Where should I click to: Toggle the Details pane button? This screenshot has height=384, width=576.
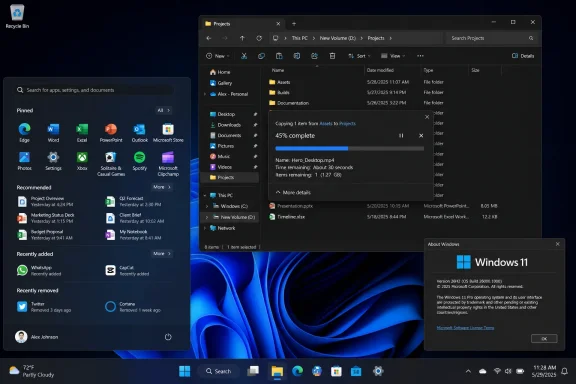click(x=523, y=56)
